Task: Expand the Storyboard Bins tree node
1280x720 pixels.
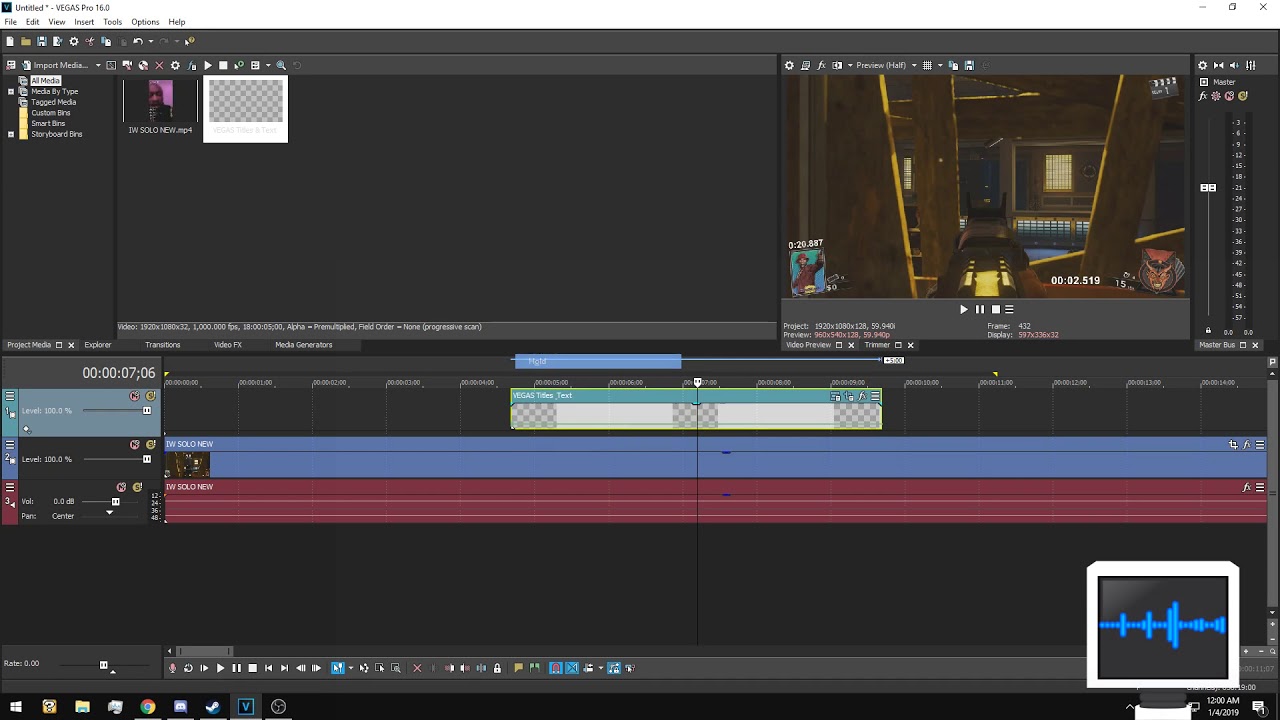Action: 11,133
